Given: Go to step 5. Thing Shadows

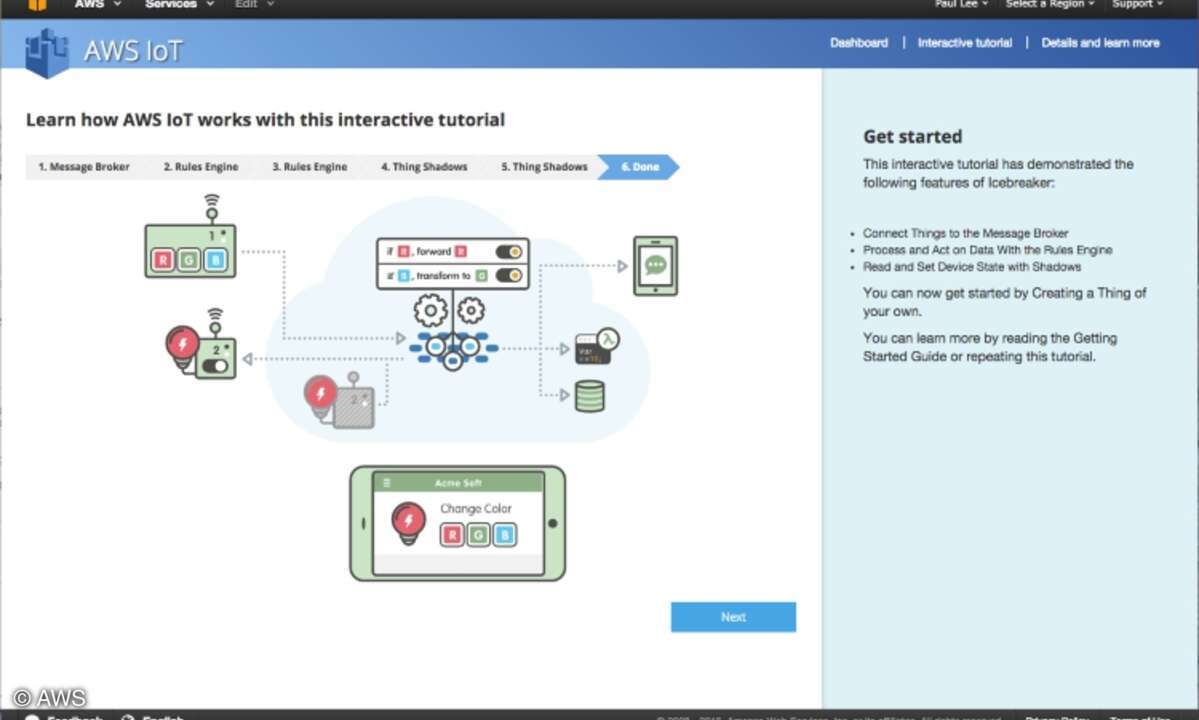Looking at the screenshot, I should (x=544, y=167).
